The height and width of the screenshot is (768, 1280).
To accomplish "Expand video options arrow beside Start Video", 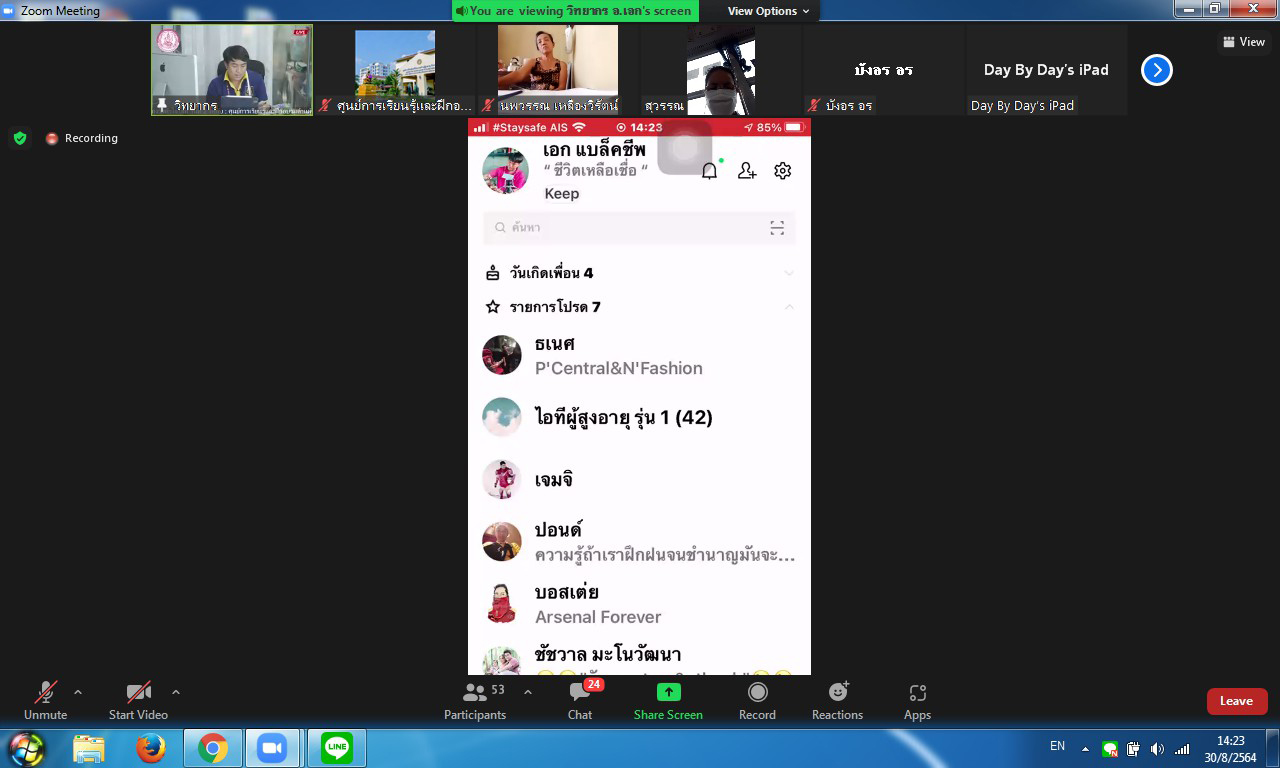I will (176, 692).
